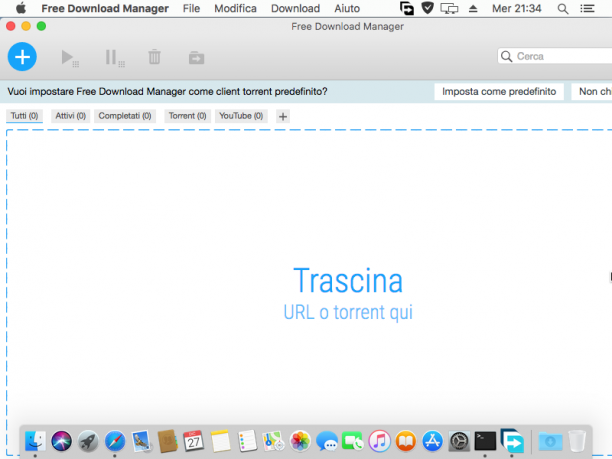Image resolution: width=612 pixels, height=459 pixels.
Task: Click the Trascina drop zone text
Action: pos(348,280)
